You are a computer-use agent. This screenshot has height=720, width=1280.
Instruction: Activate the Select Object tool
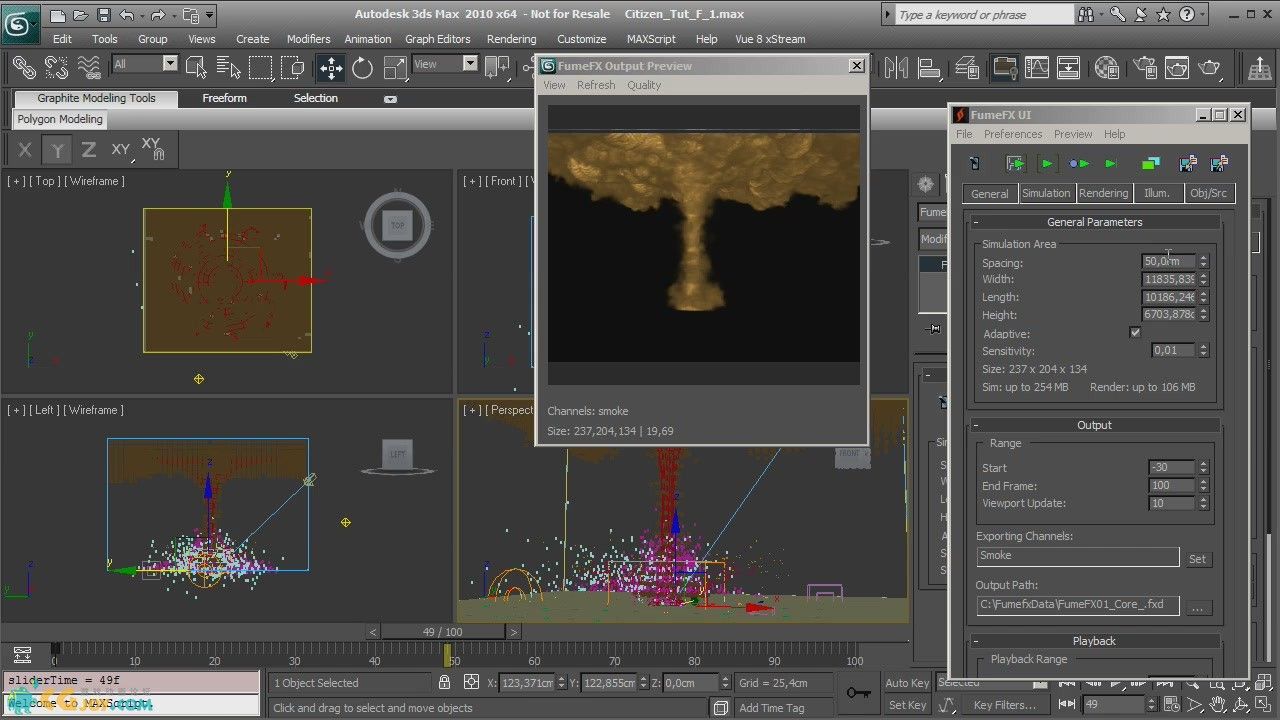[197, 67]
